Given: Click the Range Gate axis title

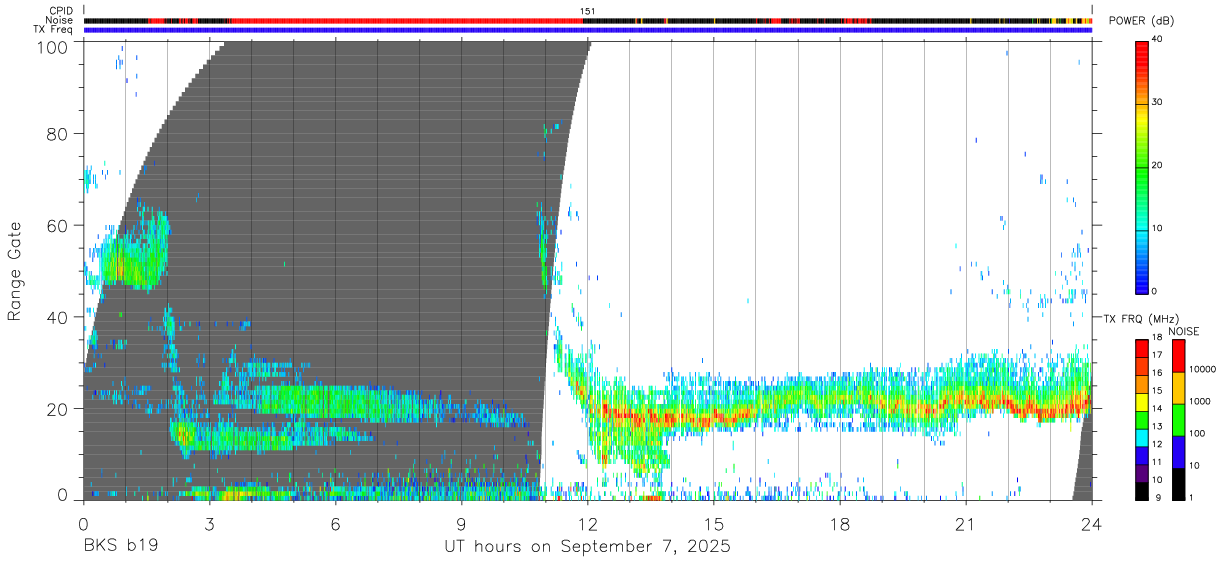Looking at the screenshot, I should [x=15, y=271].
